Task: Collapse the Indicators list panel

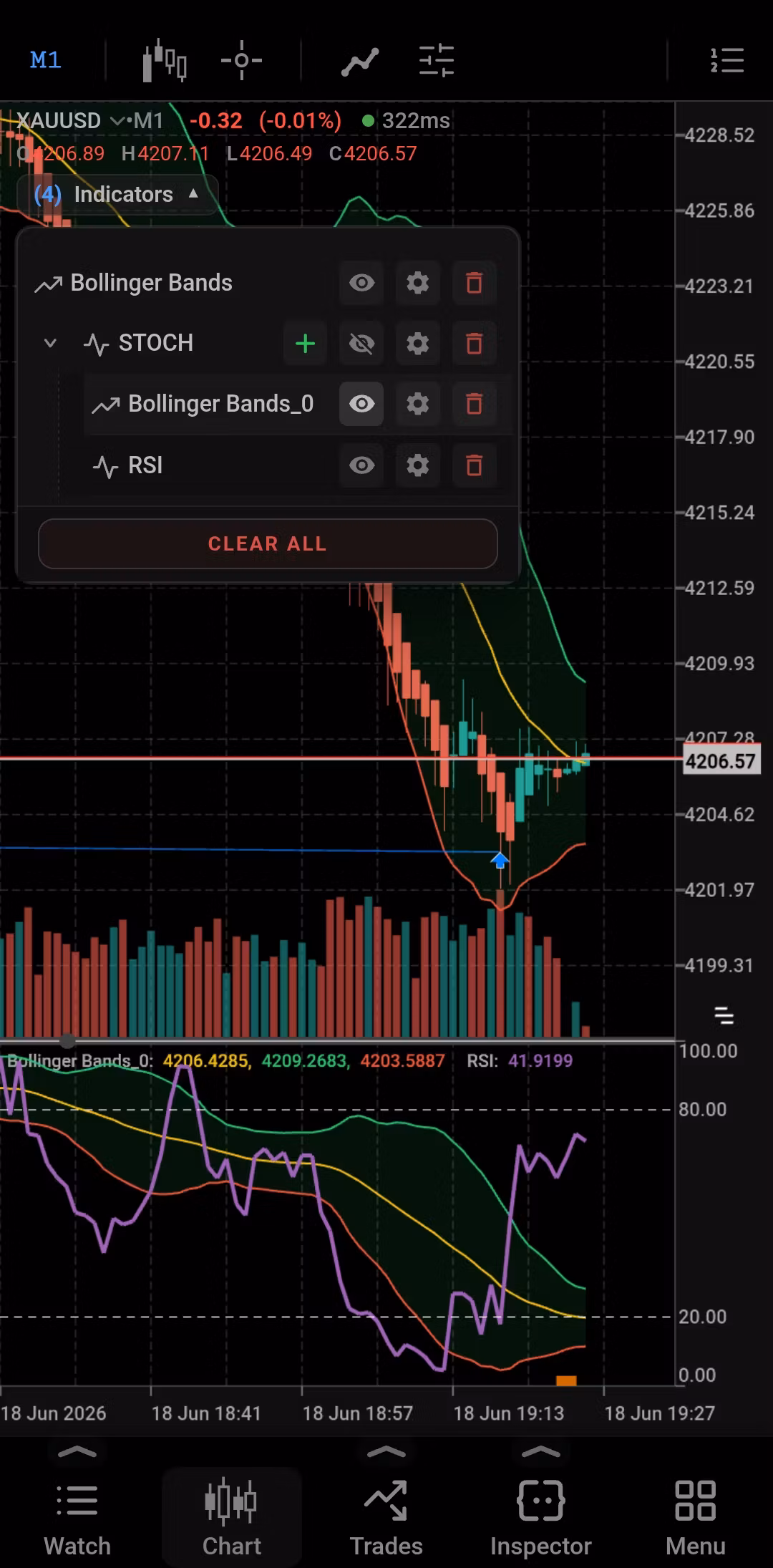Action: coord(117,194)
